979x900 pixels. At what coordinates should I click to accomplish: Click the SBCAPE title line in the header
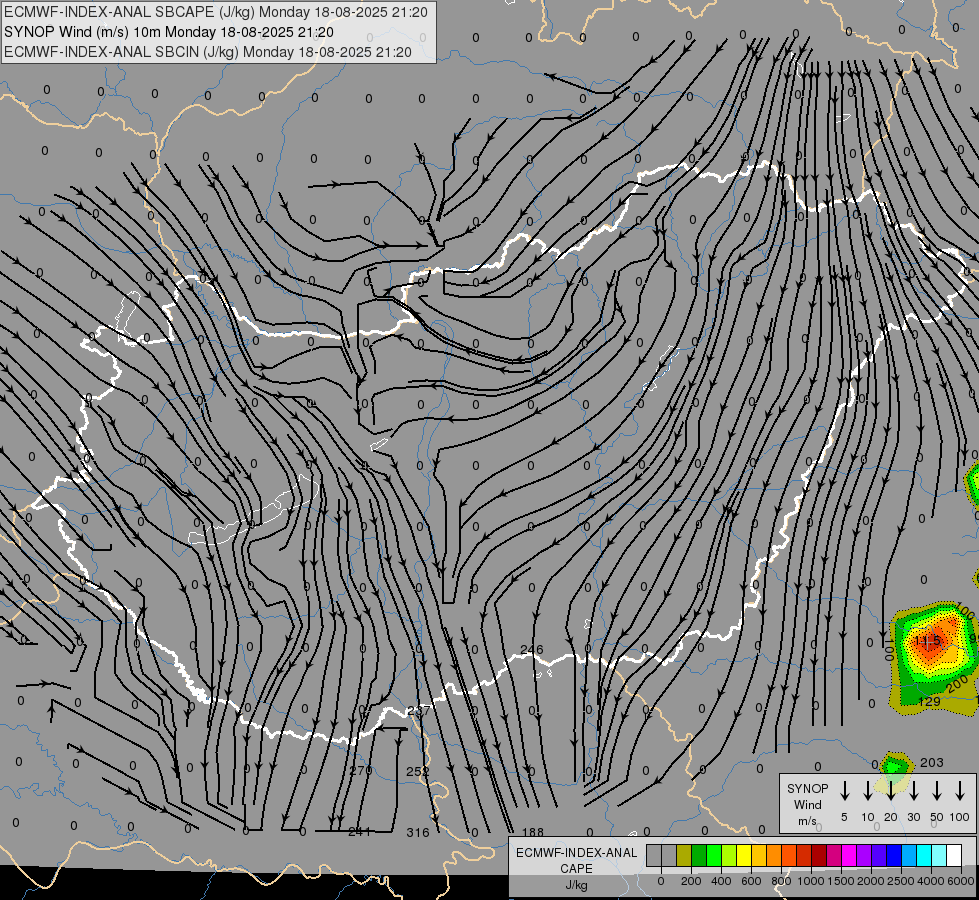pyautogui.click(x=215, y=12)
